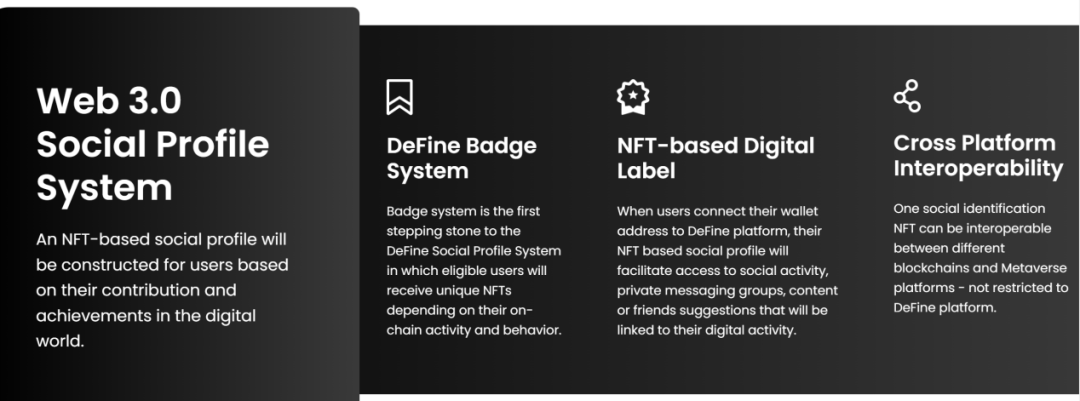This screenshot has width=1080, height=401.
Task: Click the text linked to their digital activity
Action: coord(706,330)
